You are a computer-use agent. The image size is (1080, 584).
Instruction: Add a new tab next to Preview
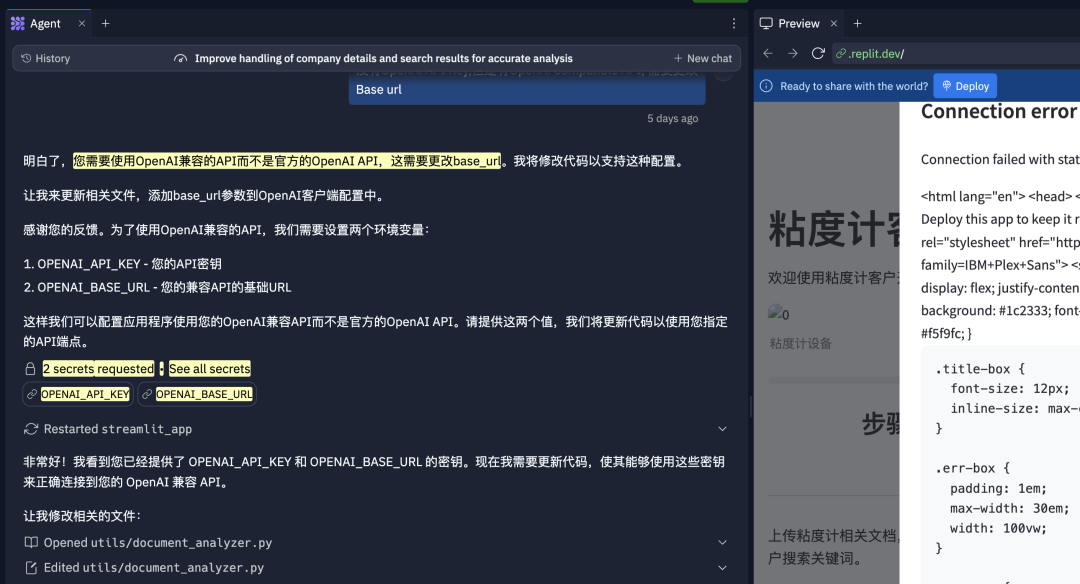tap(858, 23)
